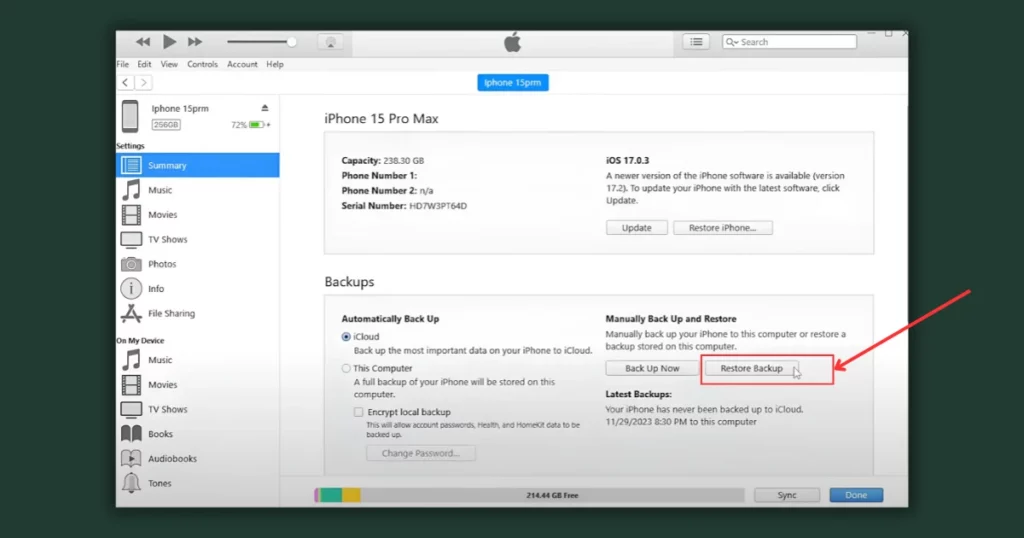Open the Account menu
Image resolution: width=1024 pixels, height=538 pixels.
(x=242, y=64)
